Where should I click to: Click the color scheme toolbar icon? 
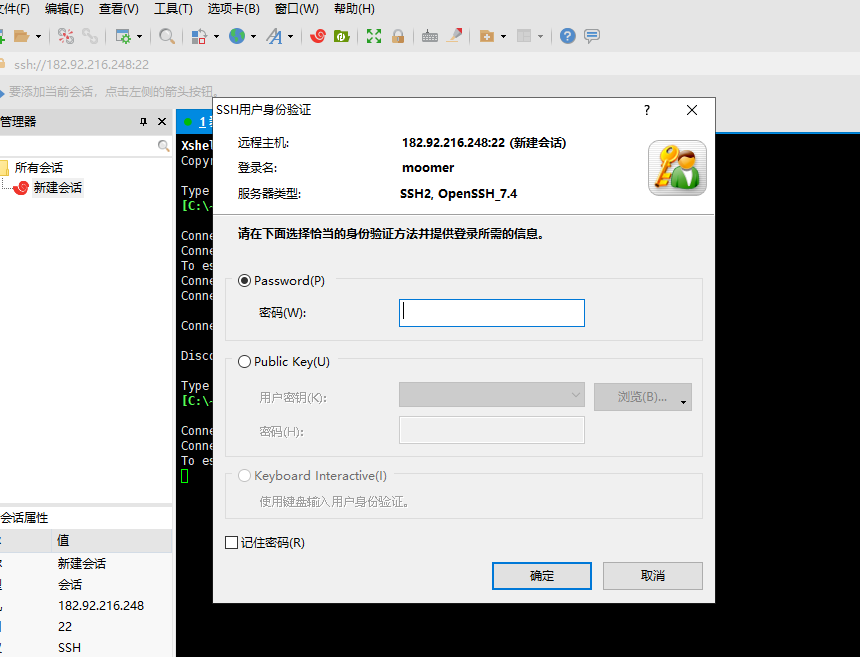click(199, 36)
